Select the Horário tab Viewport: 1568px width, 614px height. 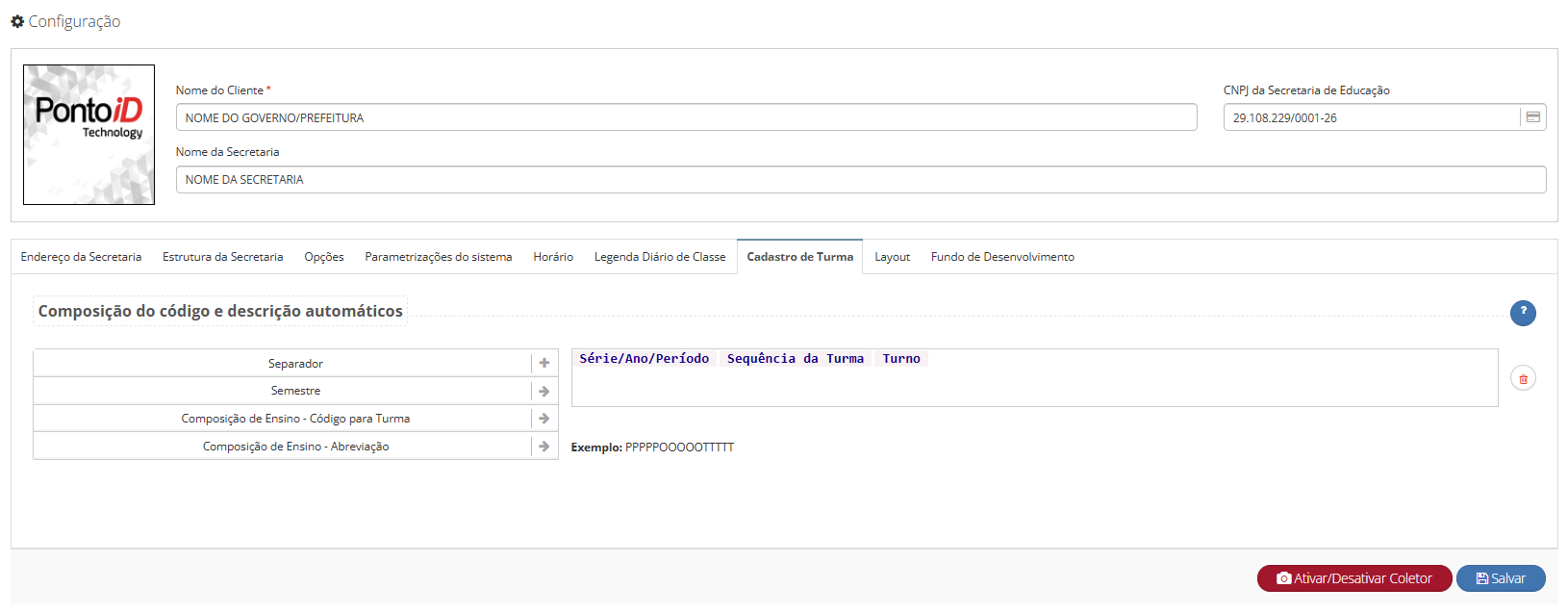[x=553, y=257]
